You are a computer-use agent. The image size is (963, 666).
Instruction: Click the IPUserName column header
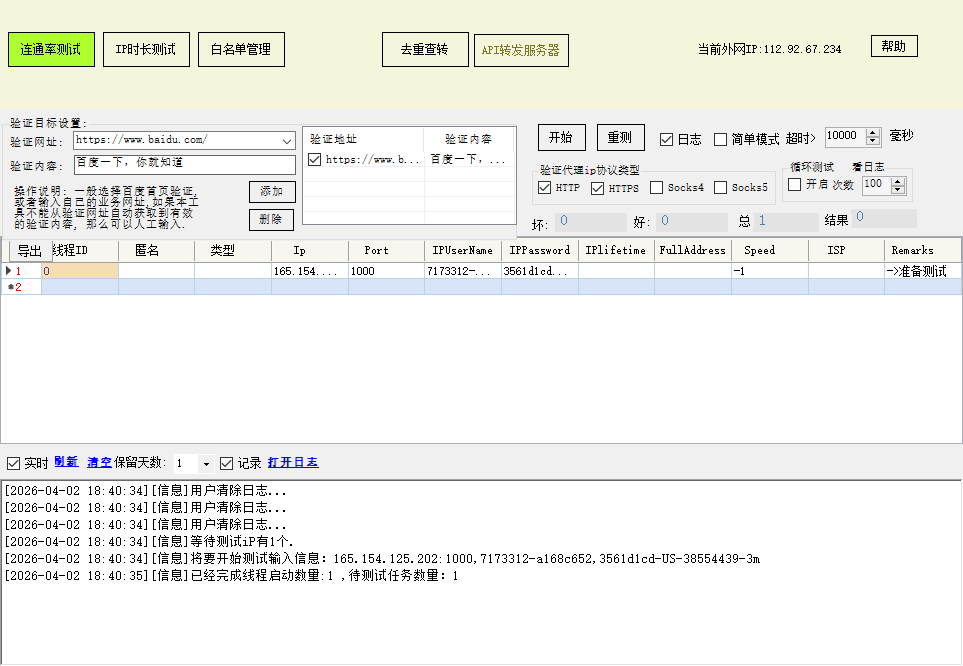click(x=462, y=251)
